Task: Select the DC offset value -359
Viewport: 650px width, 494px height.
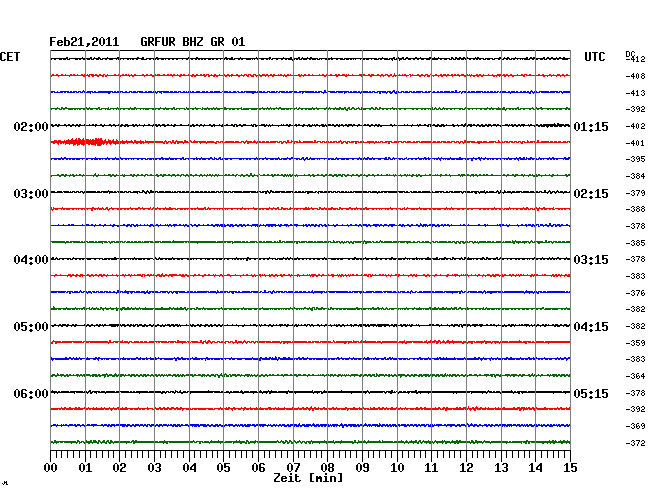Action: click(x=635, y=343)
